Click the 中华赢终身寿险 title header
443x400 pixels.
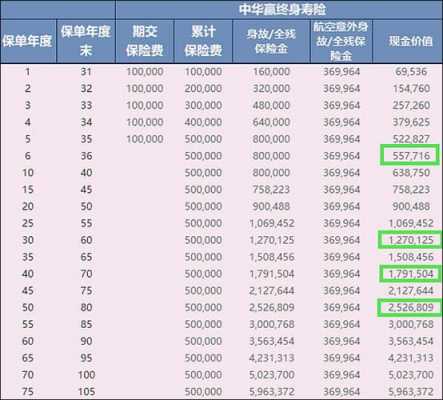click(x=282, y=9)
